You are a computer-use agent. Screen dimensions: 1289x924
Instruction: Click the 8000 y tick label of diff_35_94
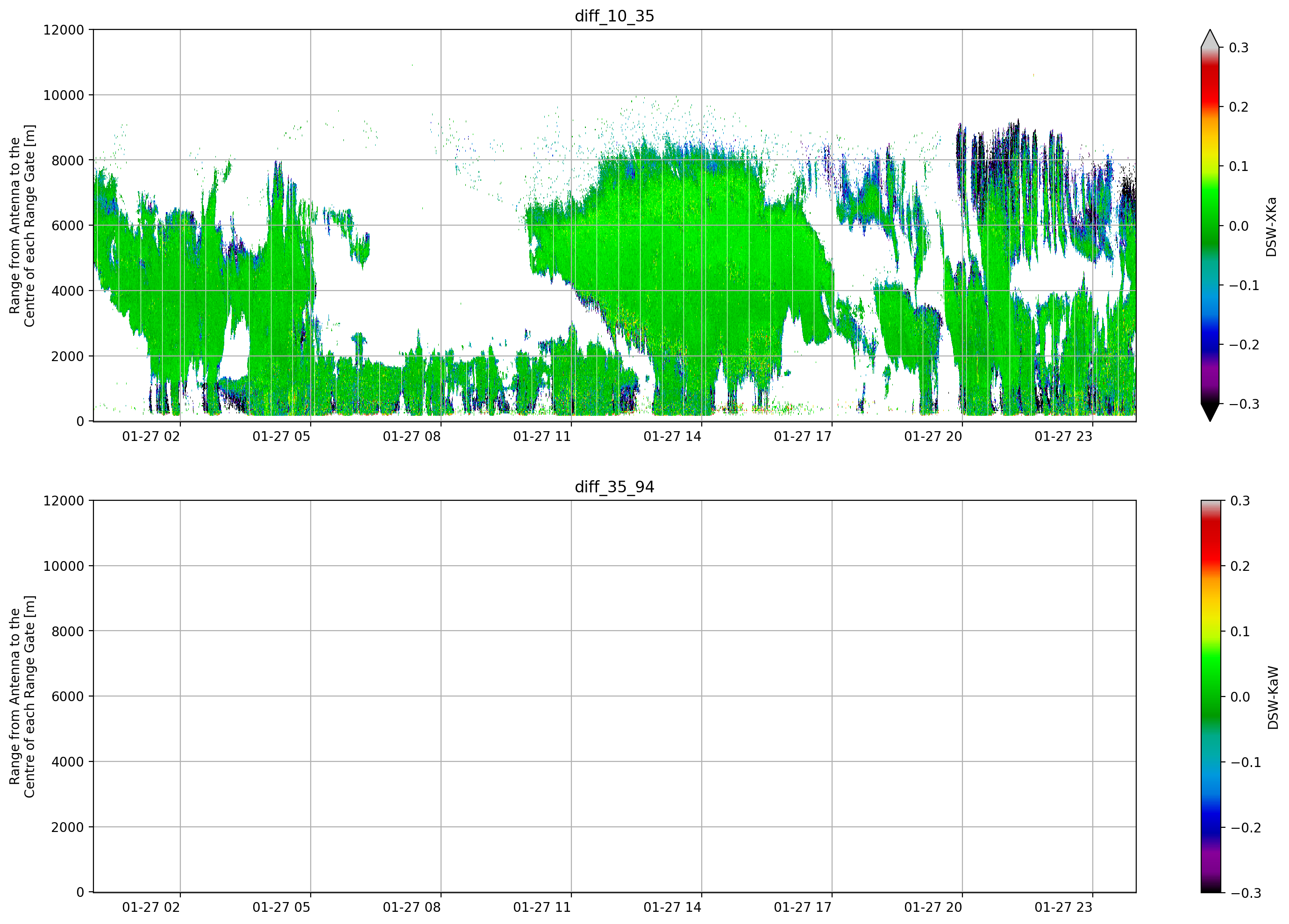pos(68,632)
